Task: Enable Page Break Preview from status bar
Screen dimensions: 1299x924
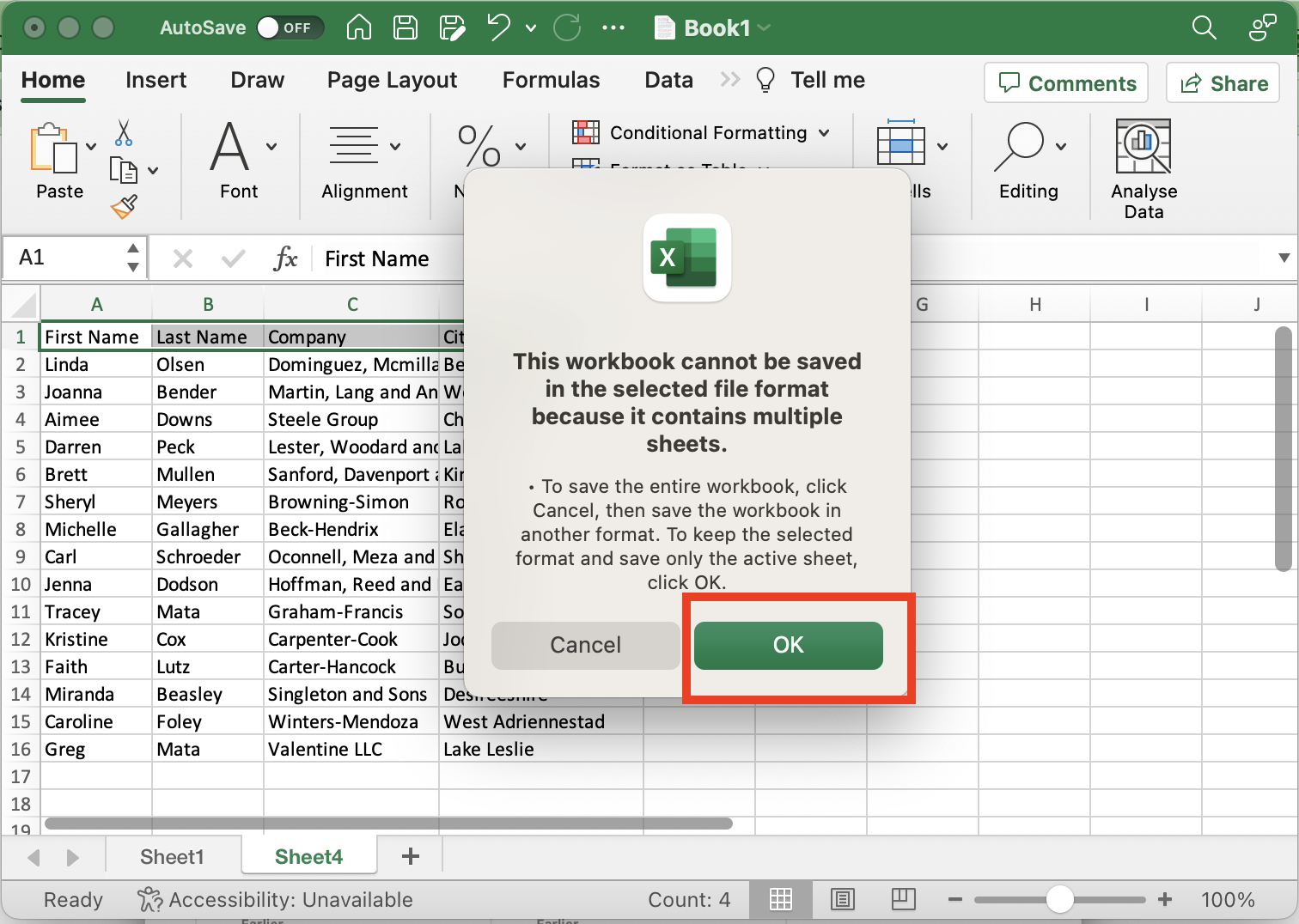Action: (x=903, y=899)
